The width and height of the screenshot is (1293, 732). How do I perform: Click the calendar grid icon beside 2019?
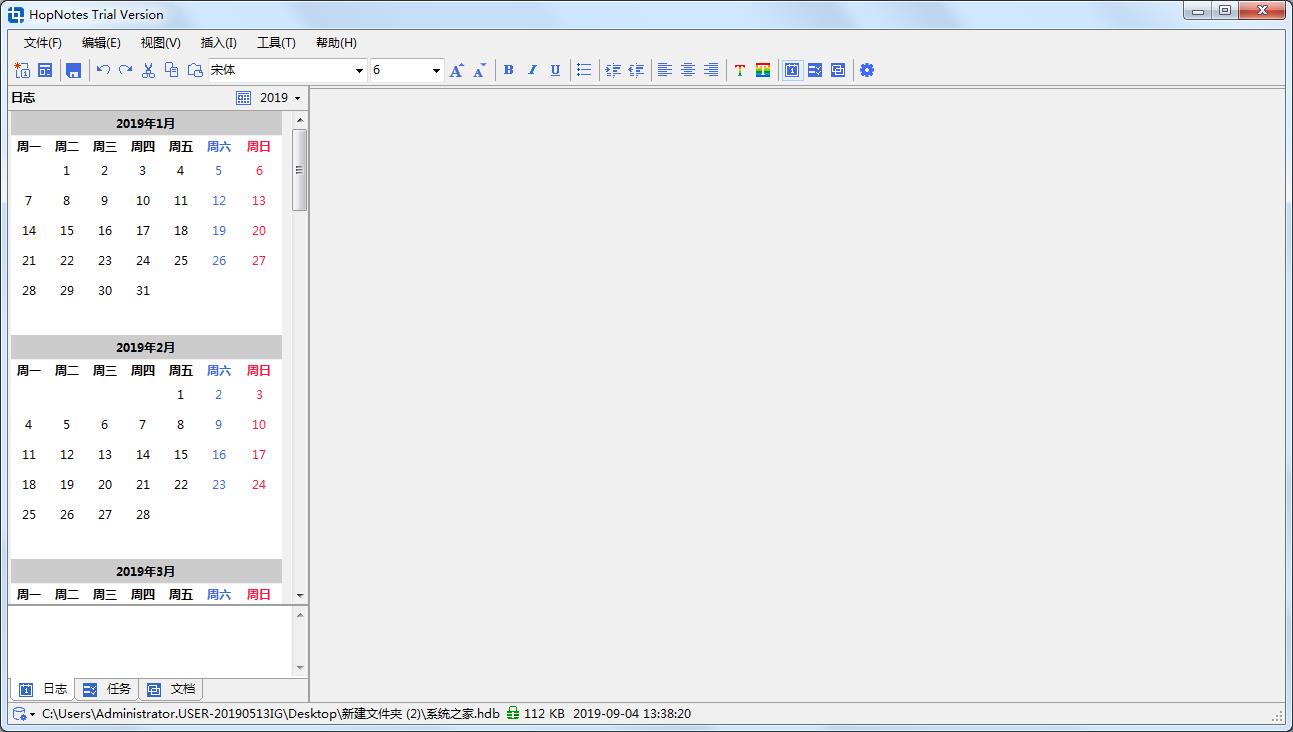pos(244,98)
